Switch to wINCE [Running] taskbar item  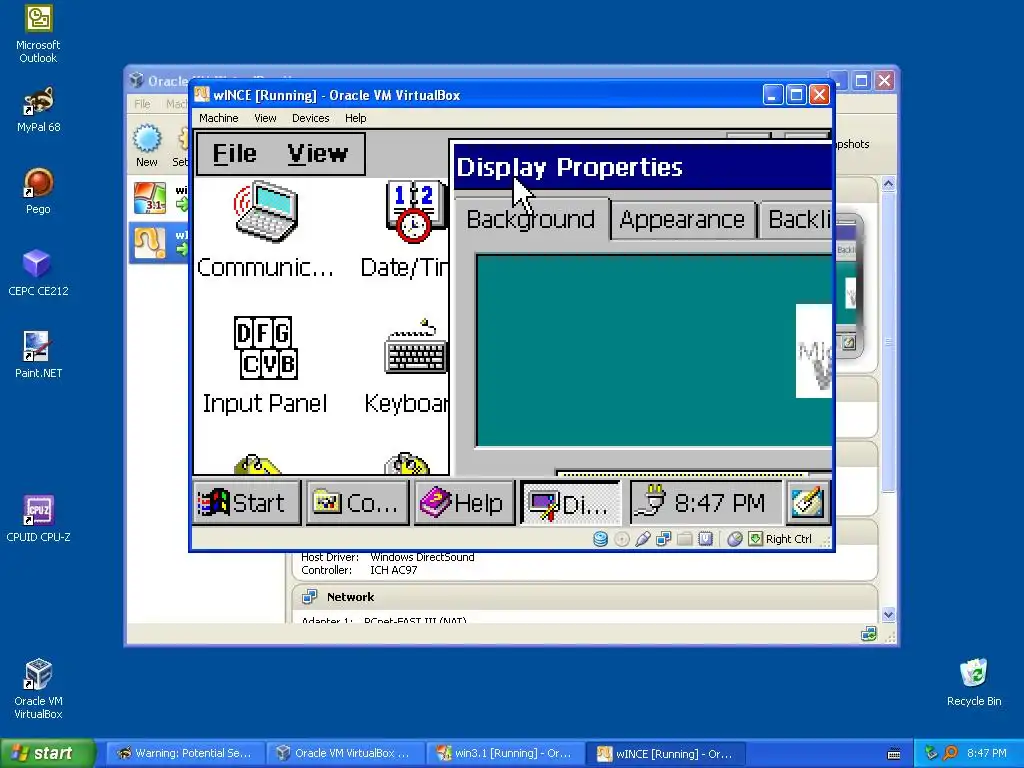[x=666, y=753]
